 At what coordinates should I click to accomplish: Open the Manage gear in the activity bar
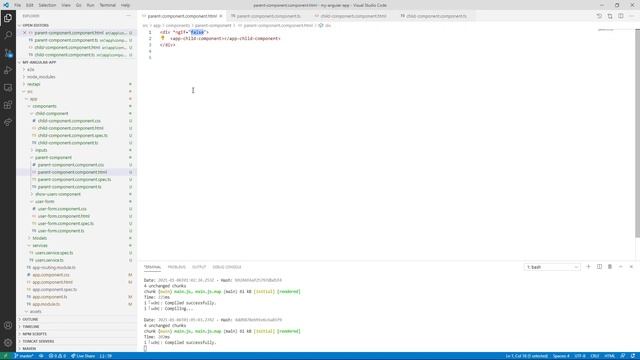click(x=8, y=342)
